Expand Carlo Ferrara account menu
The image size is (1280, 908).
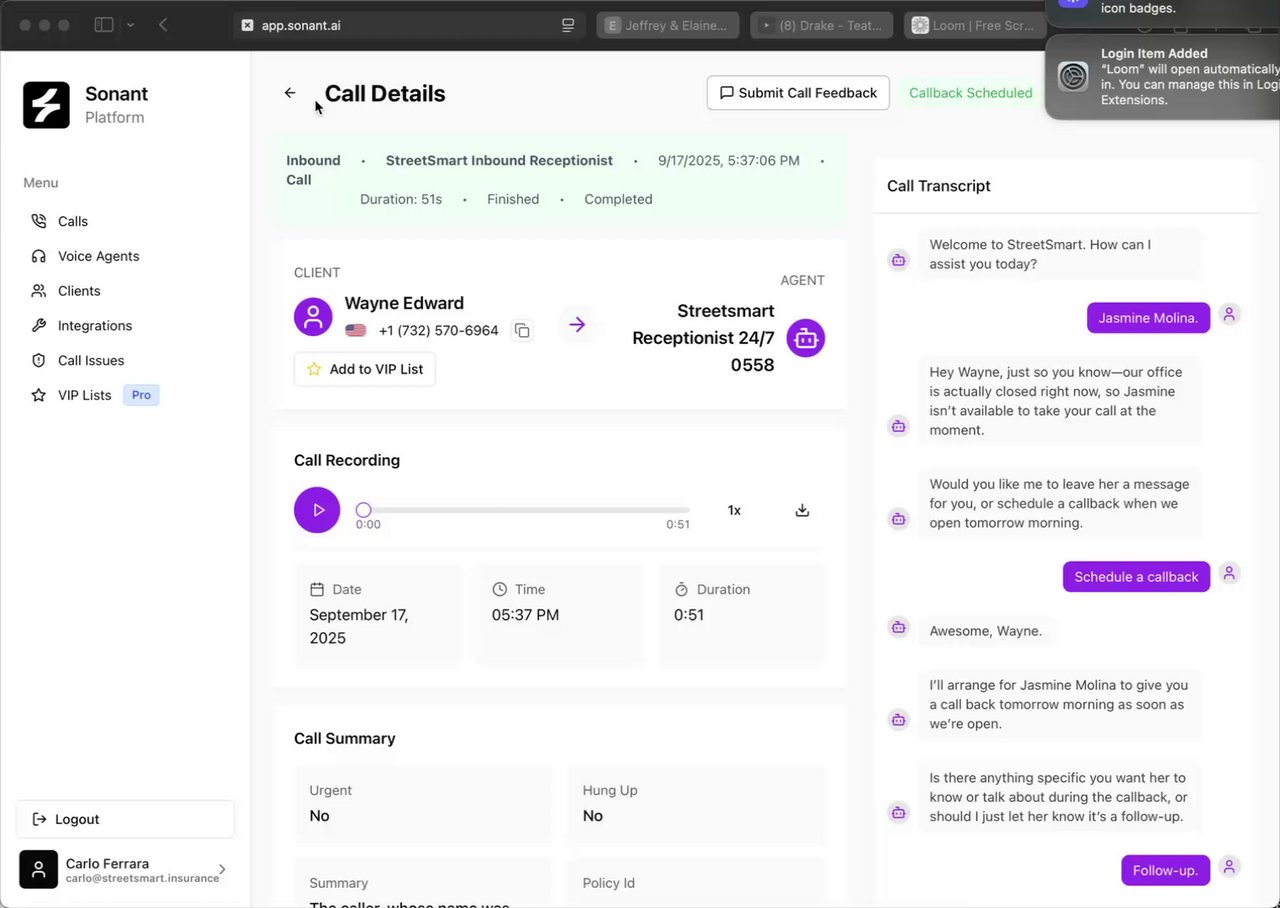222,870
